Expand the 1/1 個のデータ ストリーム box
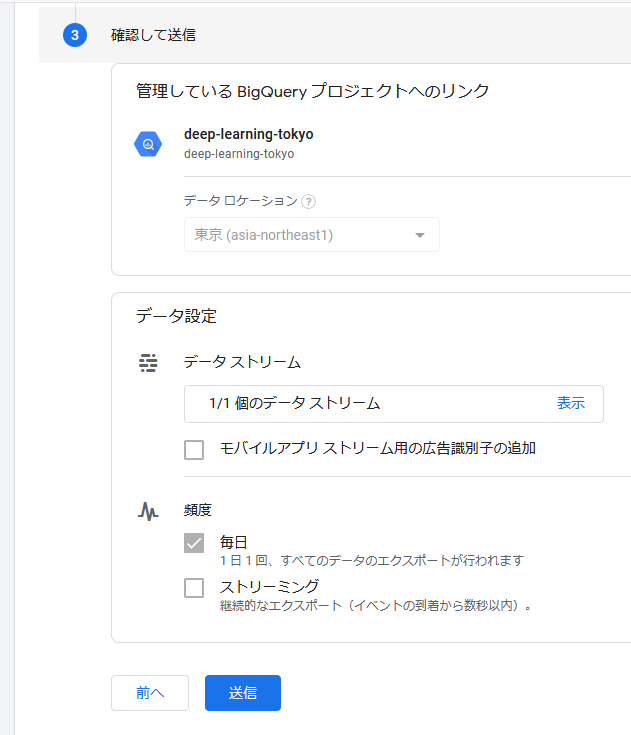This screenshot has width=631, height=735. pos(394,404)
